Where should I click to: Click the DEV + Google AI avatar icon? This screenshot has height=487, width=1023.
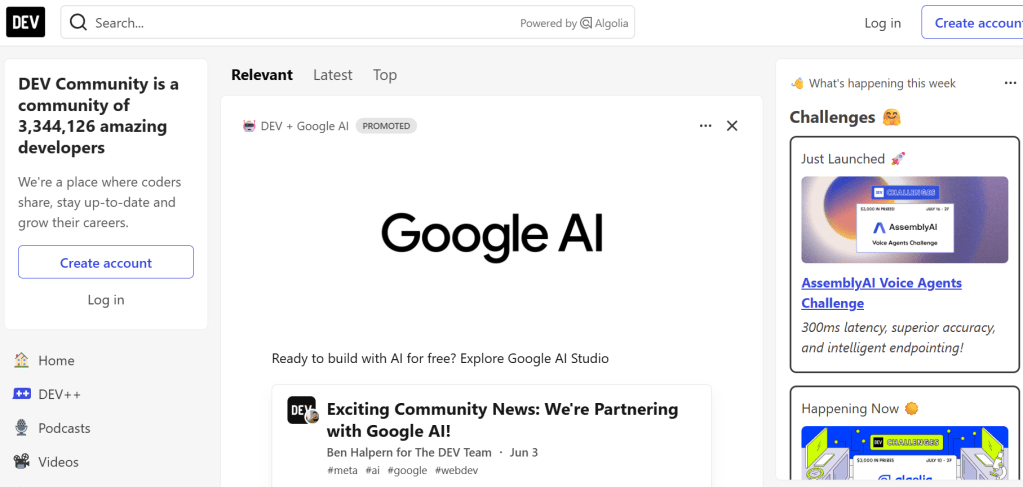(249, 126)
